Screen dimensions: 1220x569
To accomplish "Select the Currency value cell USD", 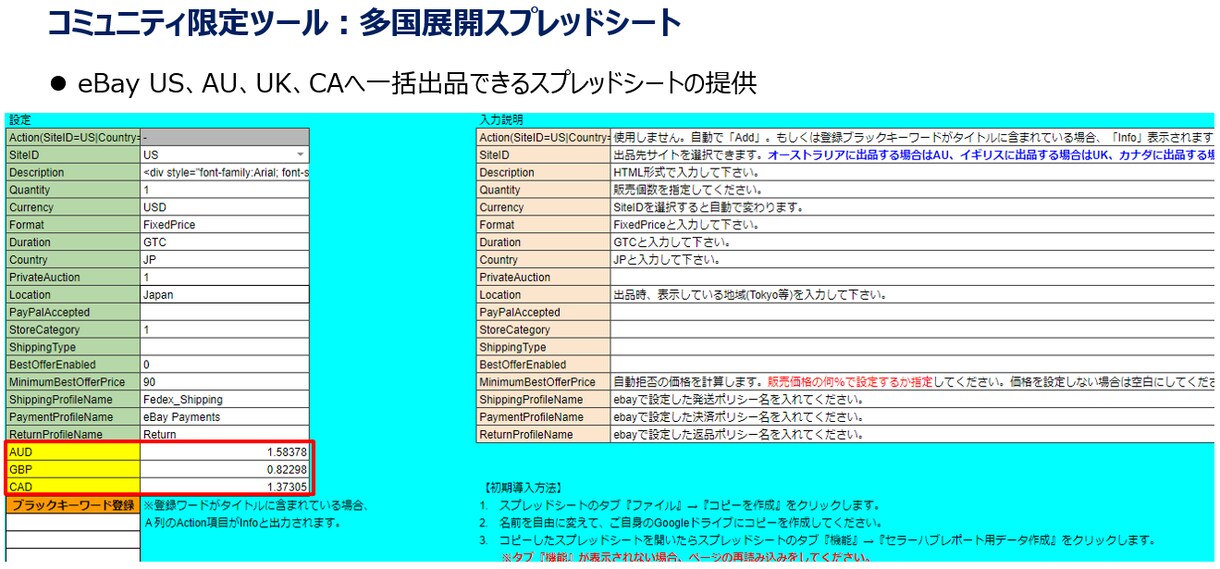I will click(225, 207).
